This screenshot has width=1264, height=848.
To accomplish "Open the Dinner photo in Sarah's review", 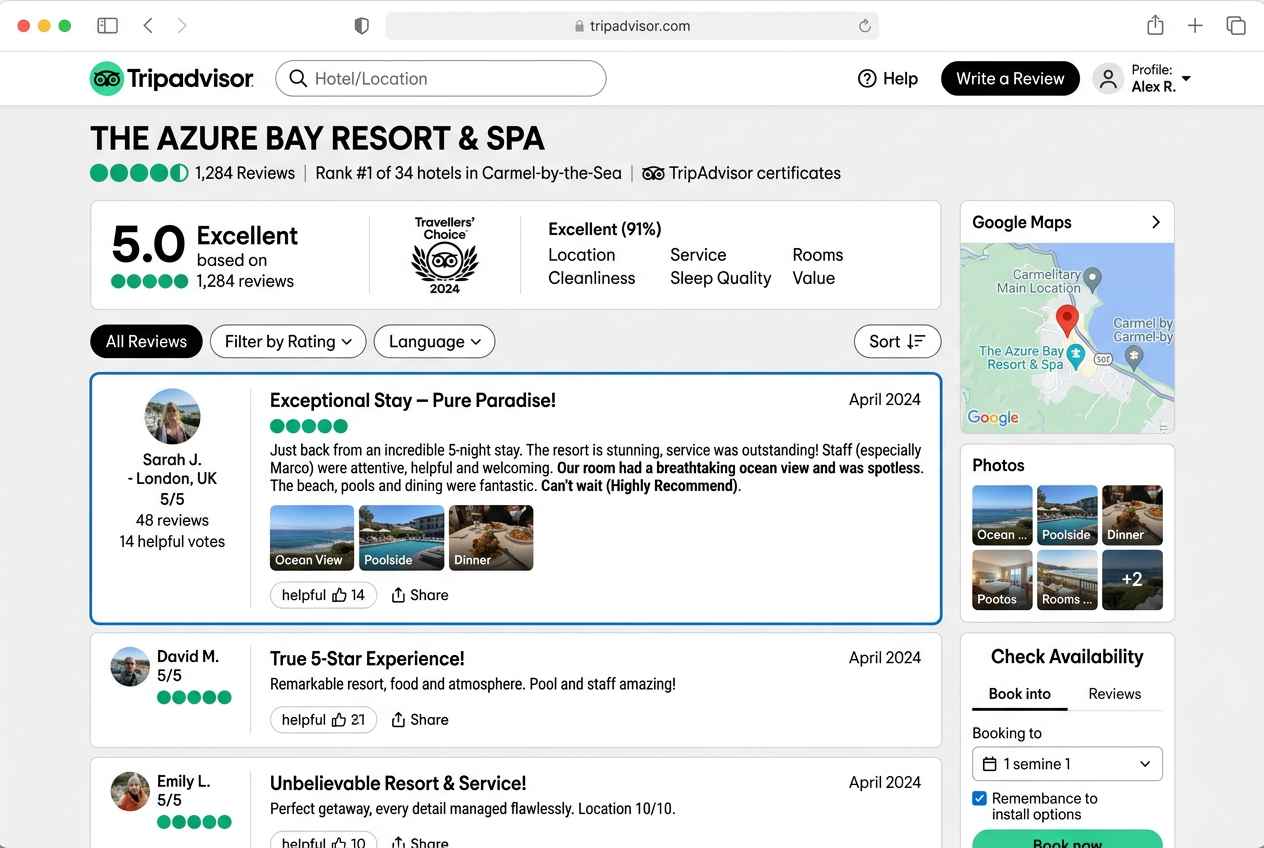I will (x=491, y=538).
